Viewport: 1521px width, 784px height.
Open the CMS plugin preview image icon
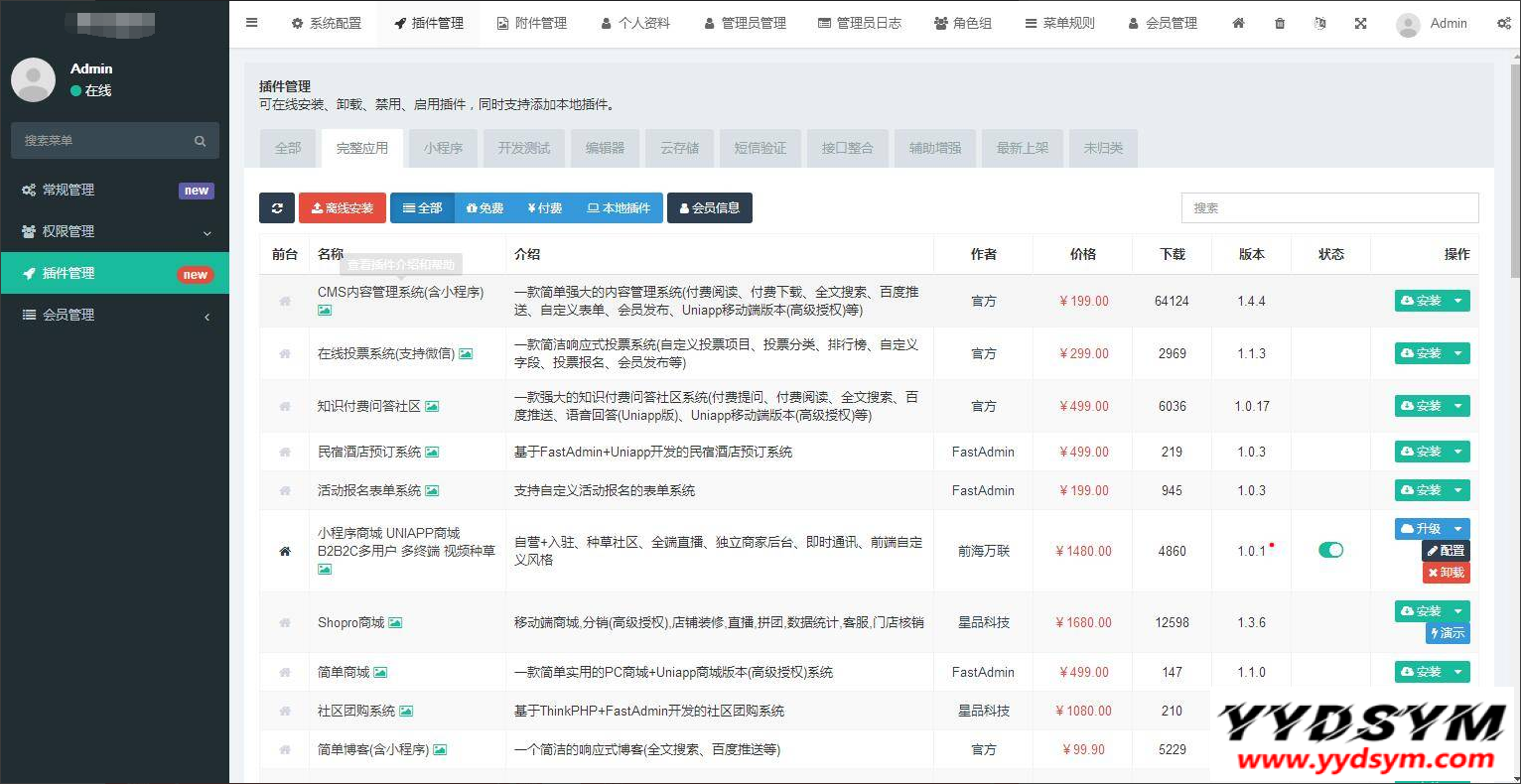pyautogui.click(x=325, y=311)
